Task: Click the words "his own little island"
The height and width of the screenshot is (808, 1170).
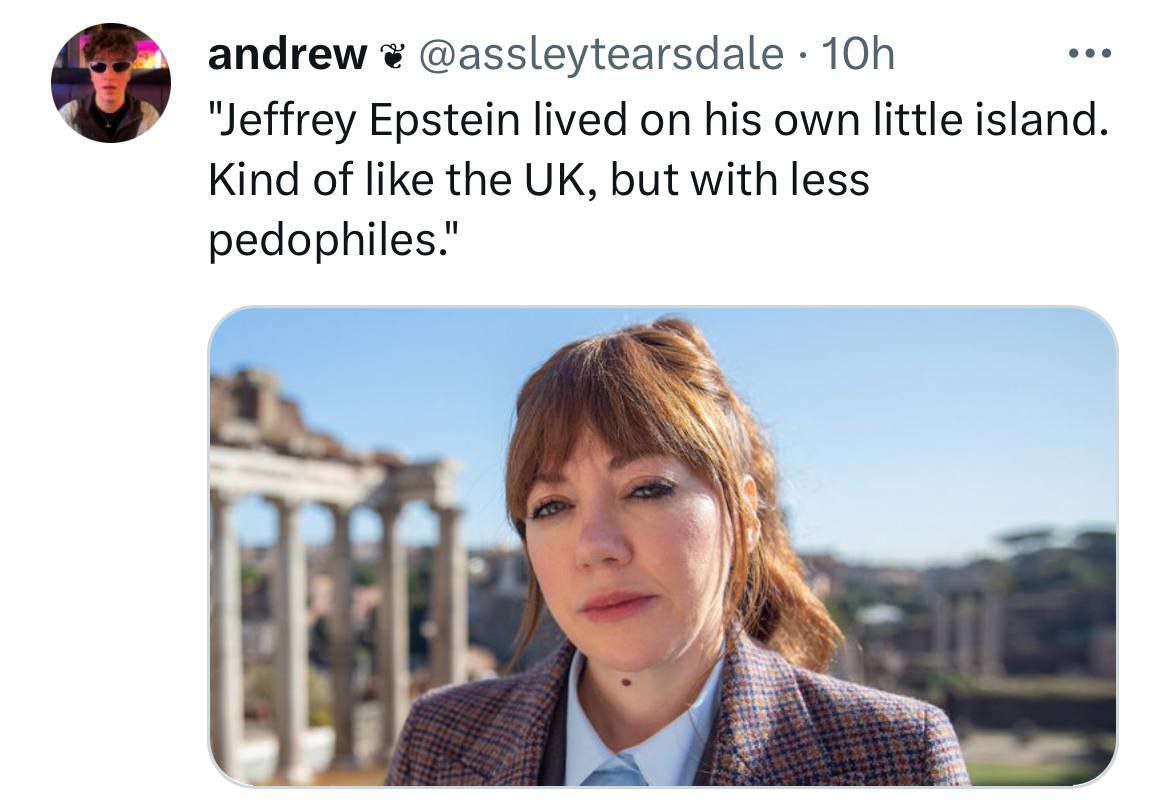Action: [894, 121]
